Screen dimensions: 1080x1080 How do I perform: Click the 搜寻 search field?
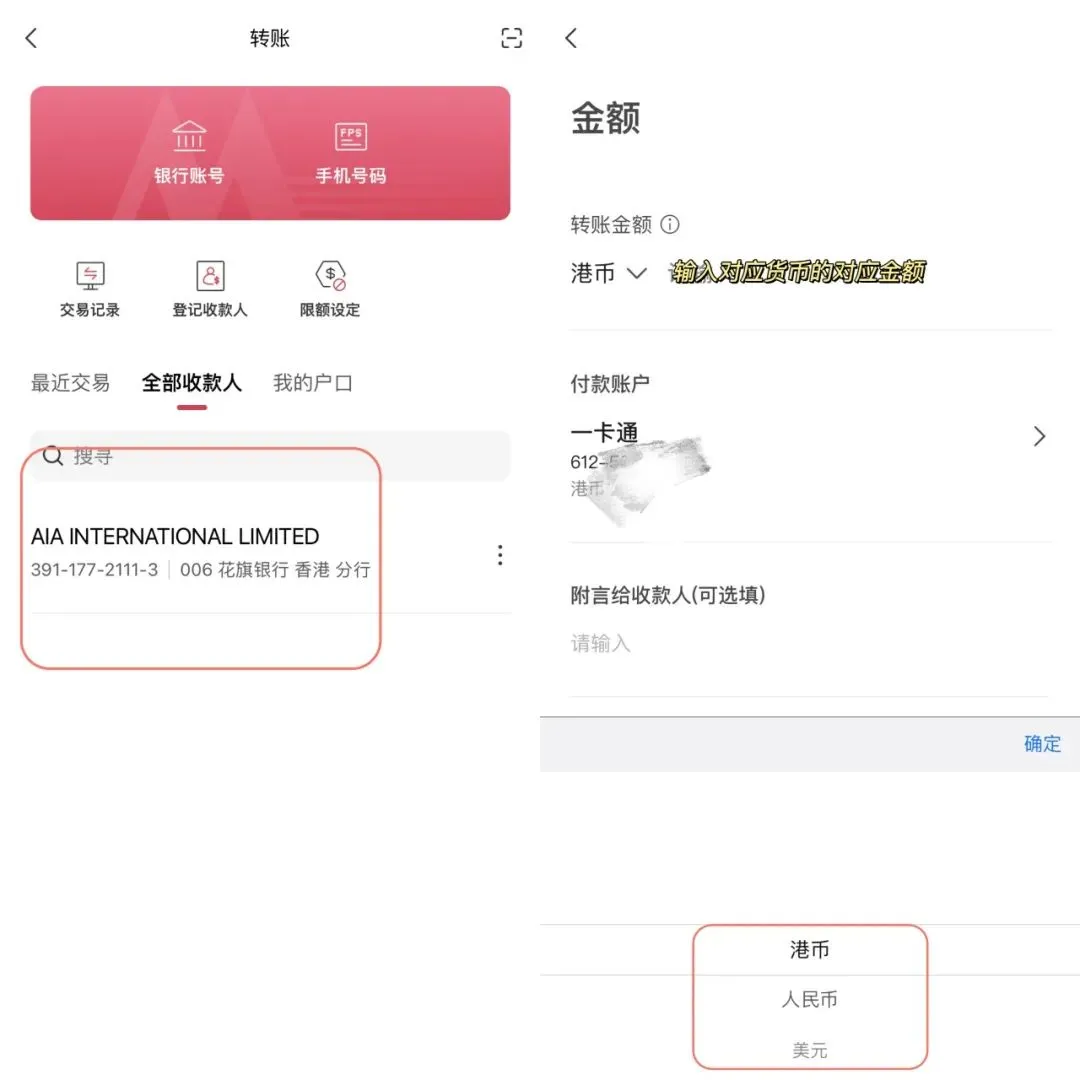click(x=270, y=456)
